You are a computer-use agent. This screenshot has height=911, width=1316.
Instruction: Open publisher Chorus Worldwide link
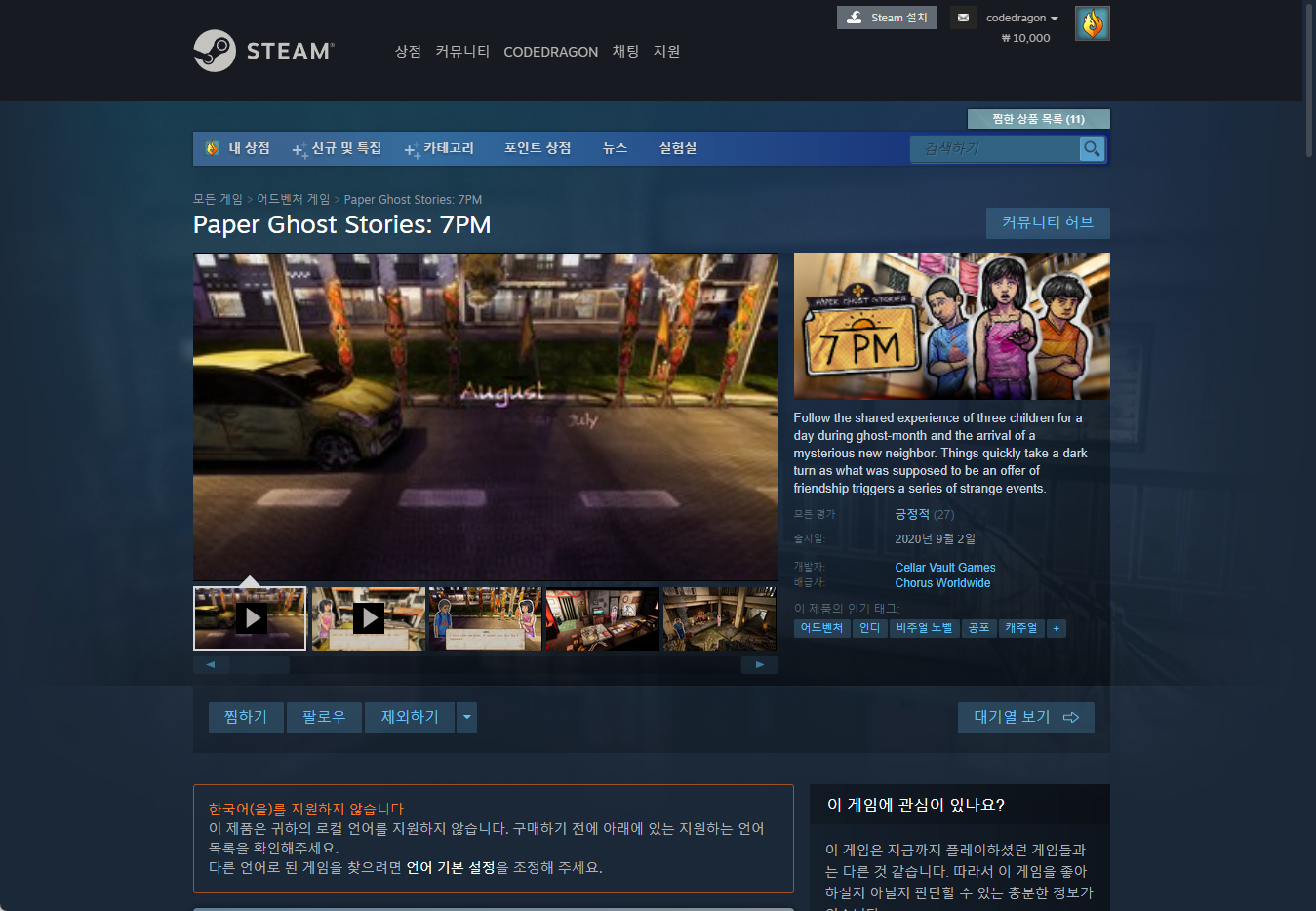point(942,583)
